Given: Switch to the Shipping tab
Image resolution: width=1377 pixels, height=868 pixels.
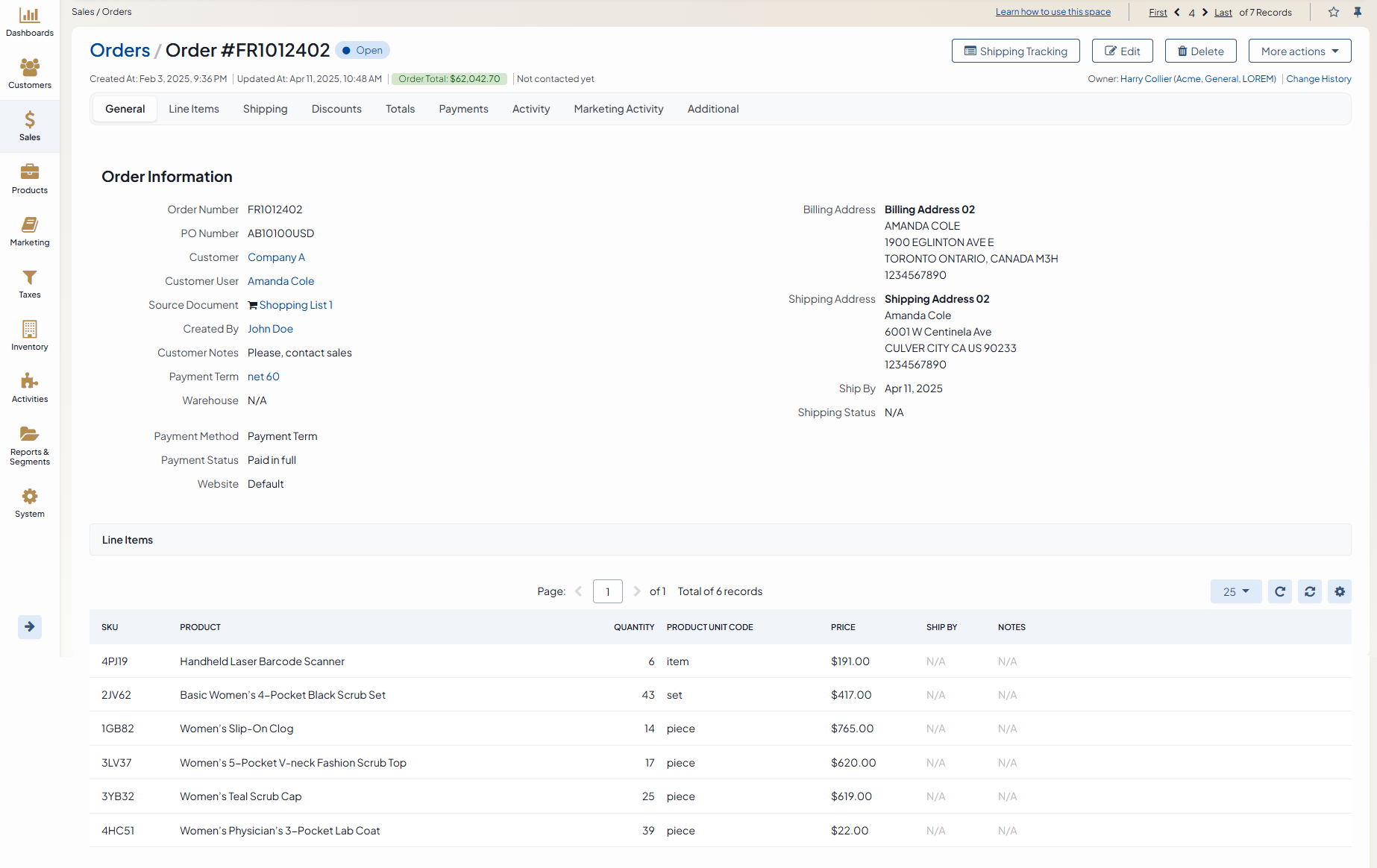Looking at the screenshot, I should pos(265,109).
